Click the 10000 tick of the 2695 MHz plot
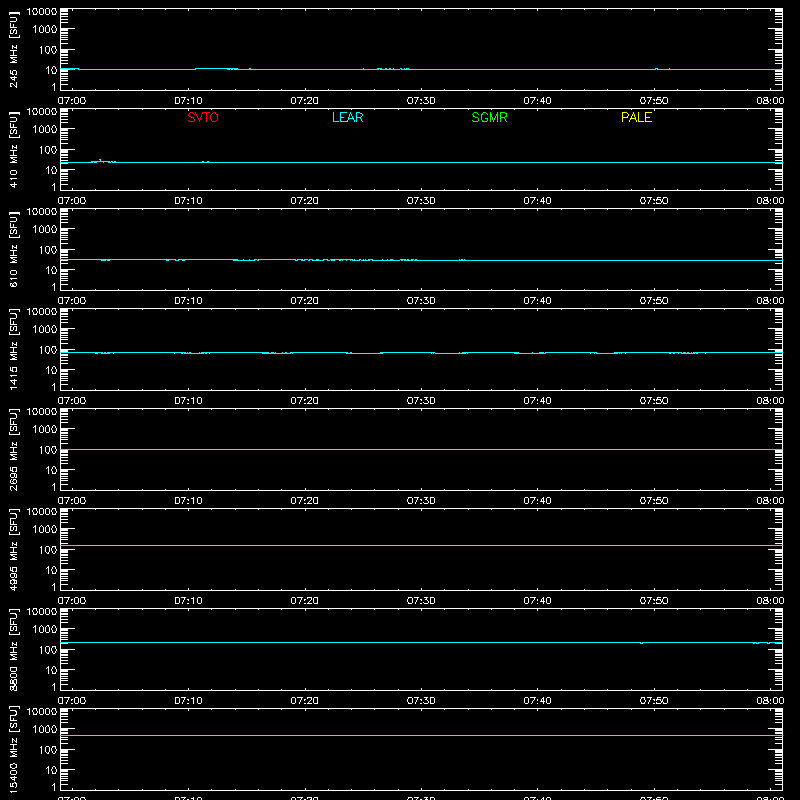The width and height of the screenshot is (800, 800). (x=42, y=412)
